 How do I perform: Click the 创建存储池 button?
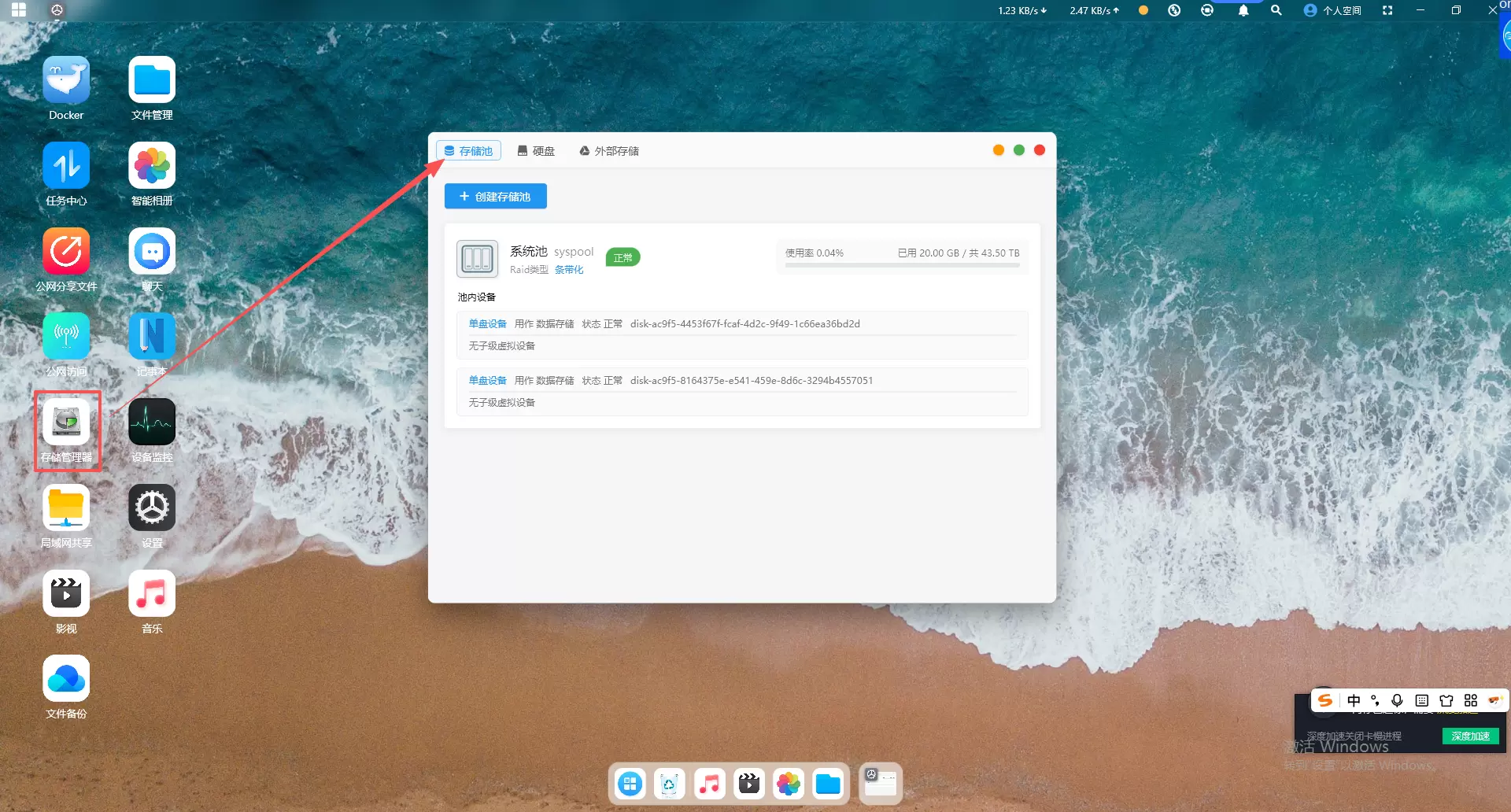click(495, 197)
